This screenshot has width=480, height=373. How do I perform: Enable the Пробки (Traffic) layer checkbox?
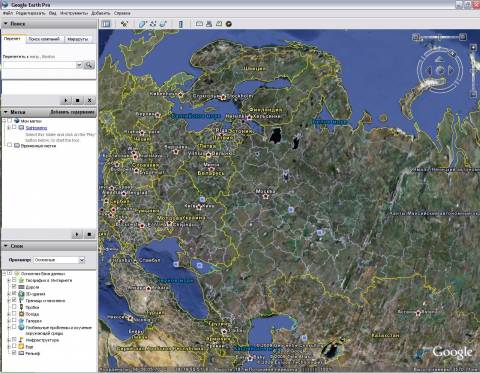[14, 307]
